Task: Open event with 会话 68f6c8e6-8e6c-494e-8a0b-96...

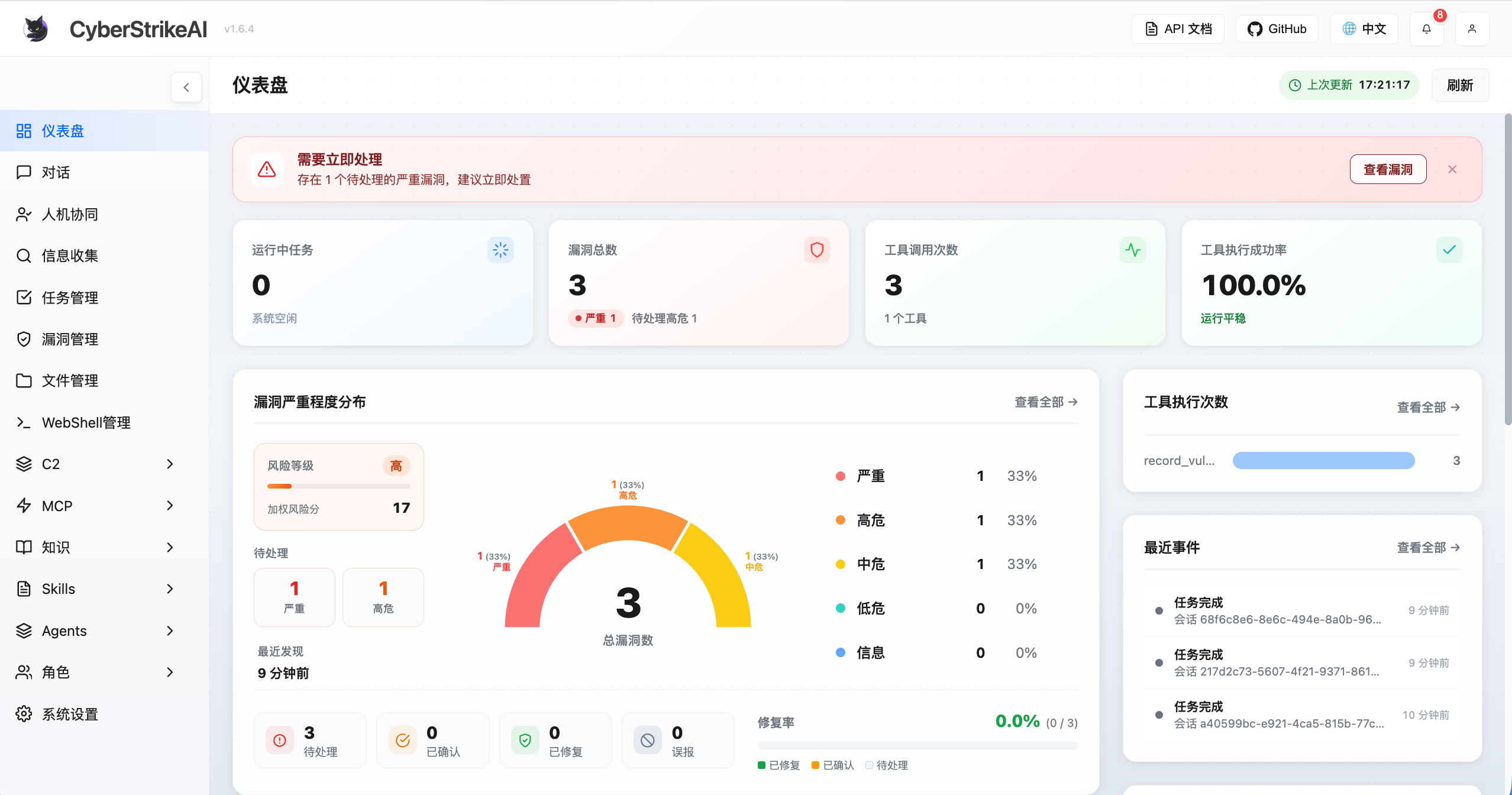Action: tap(1302, 610)
